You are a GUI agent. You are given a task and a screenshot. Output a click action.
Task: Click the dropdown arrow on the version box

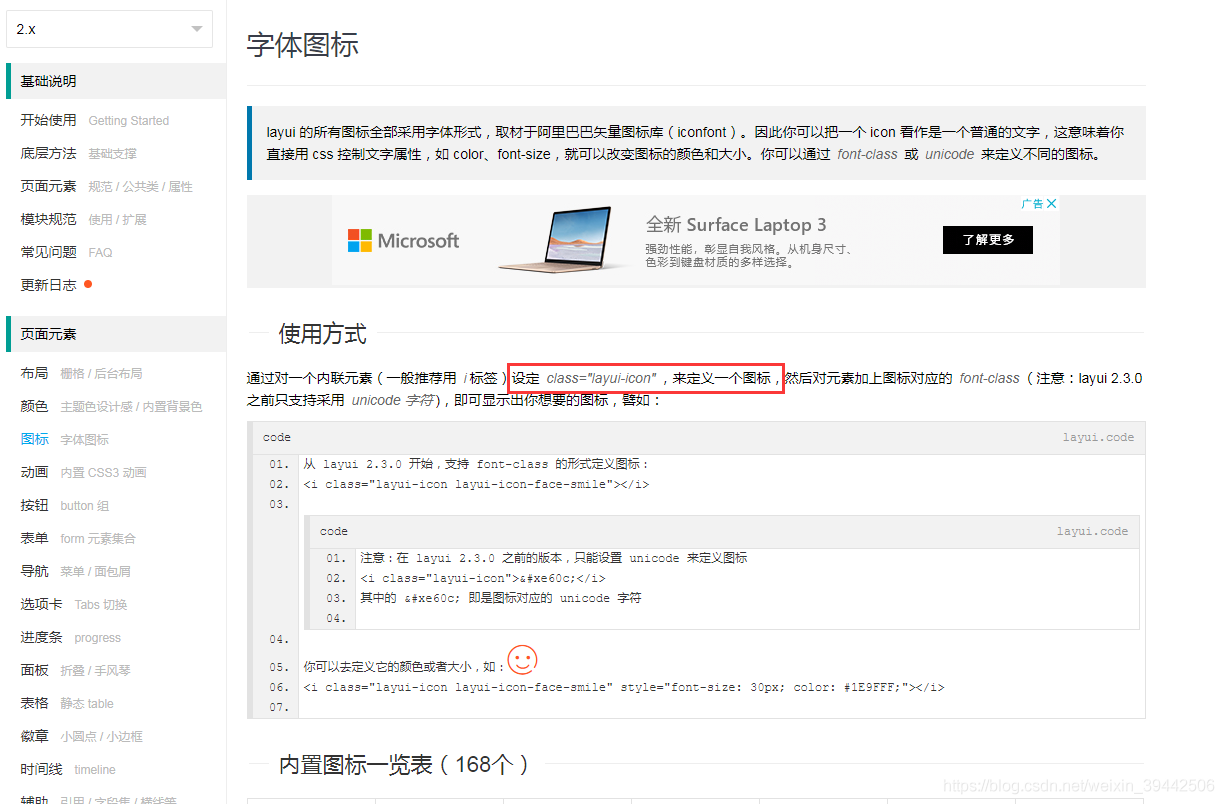pyautogui.click(x=196, y=29)
